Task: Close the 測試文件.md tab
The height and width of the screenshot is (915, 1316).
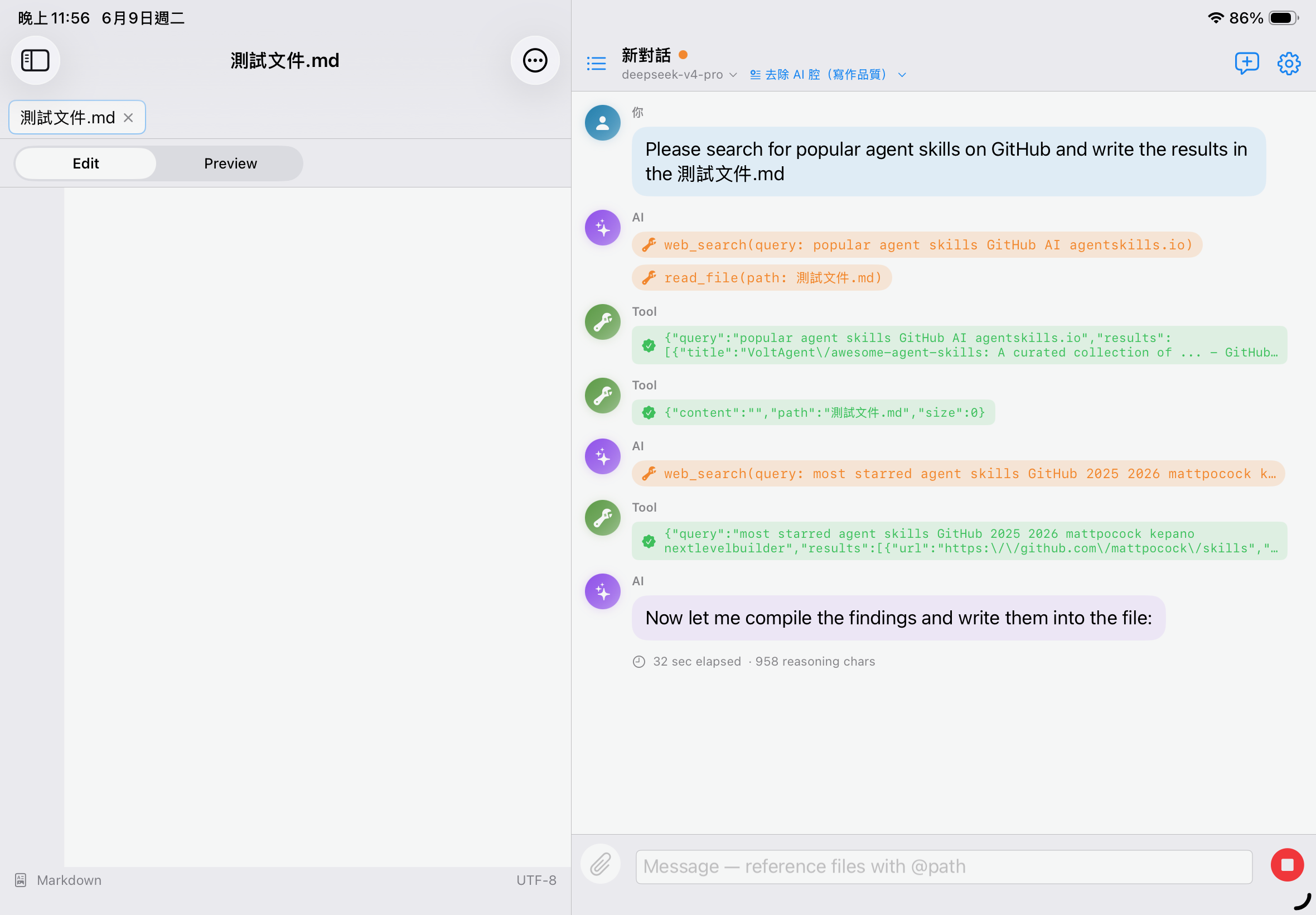Action: [x=128, y=118]
